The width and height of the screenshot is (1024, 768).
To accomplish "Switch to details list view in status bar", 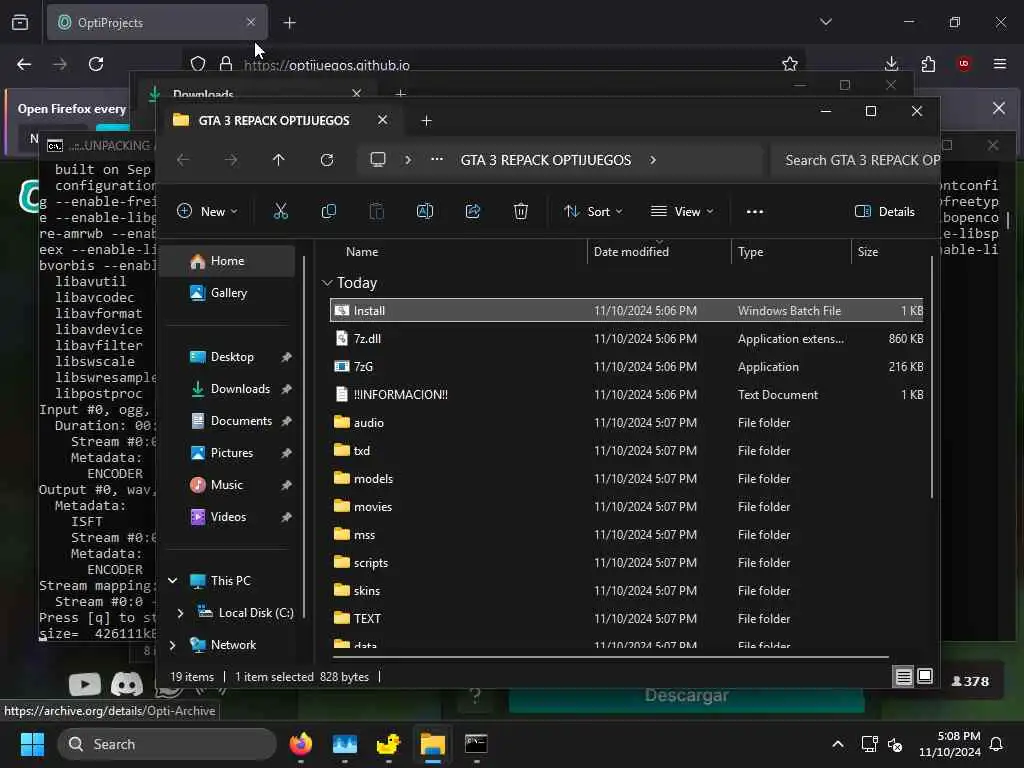I will coord(903,677).
